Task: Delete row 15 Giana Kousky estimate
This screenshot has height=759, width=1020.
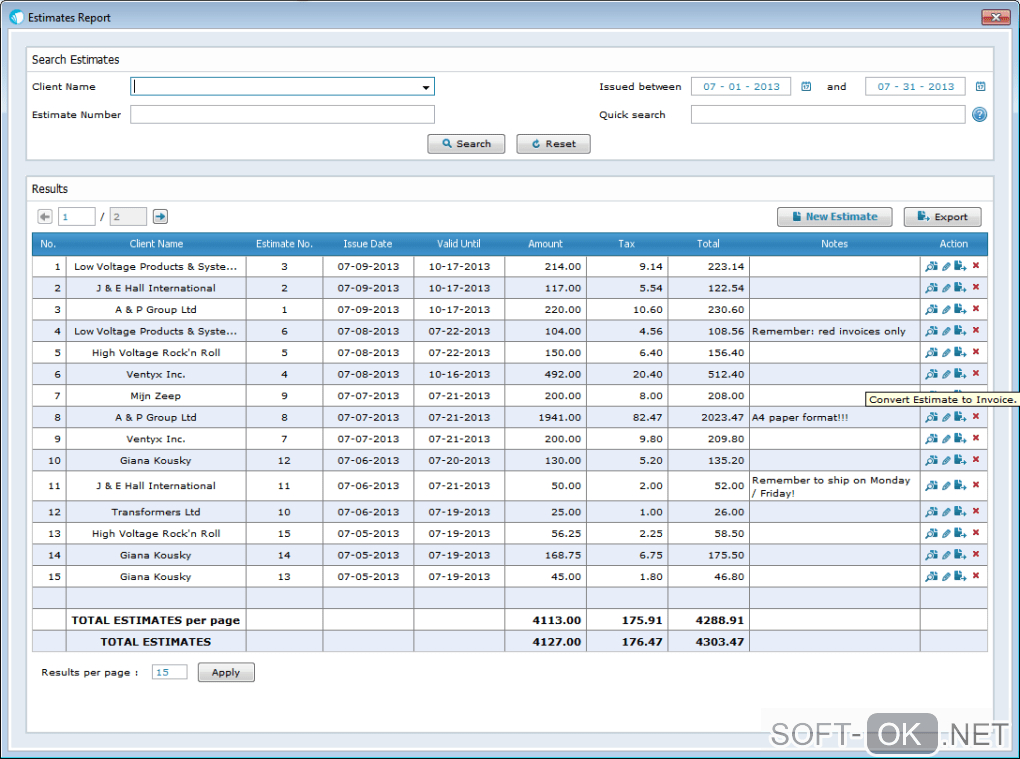Action: pos(976,576)
